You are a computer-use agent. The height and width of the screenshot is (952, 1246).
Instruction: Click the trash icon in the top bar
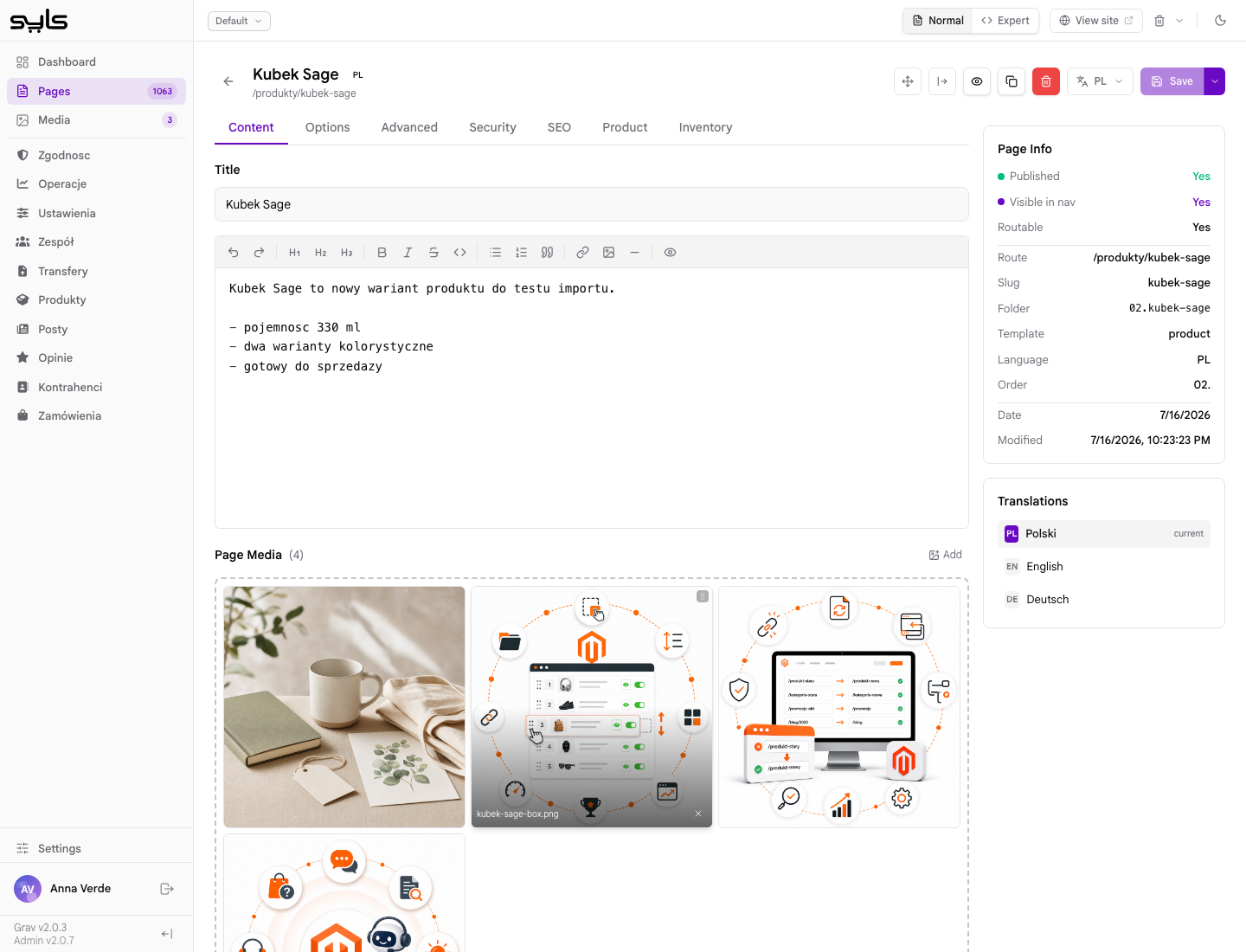pyautogui.click(x=1159, y=21)
